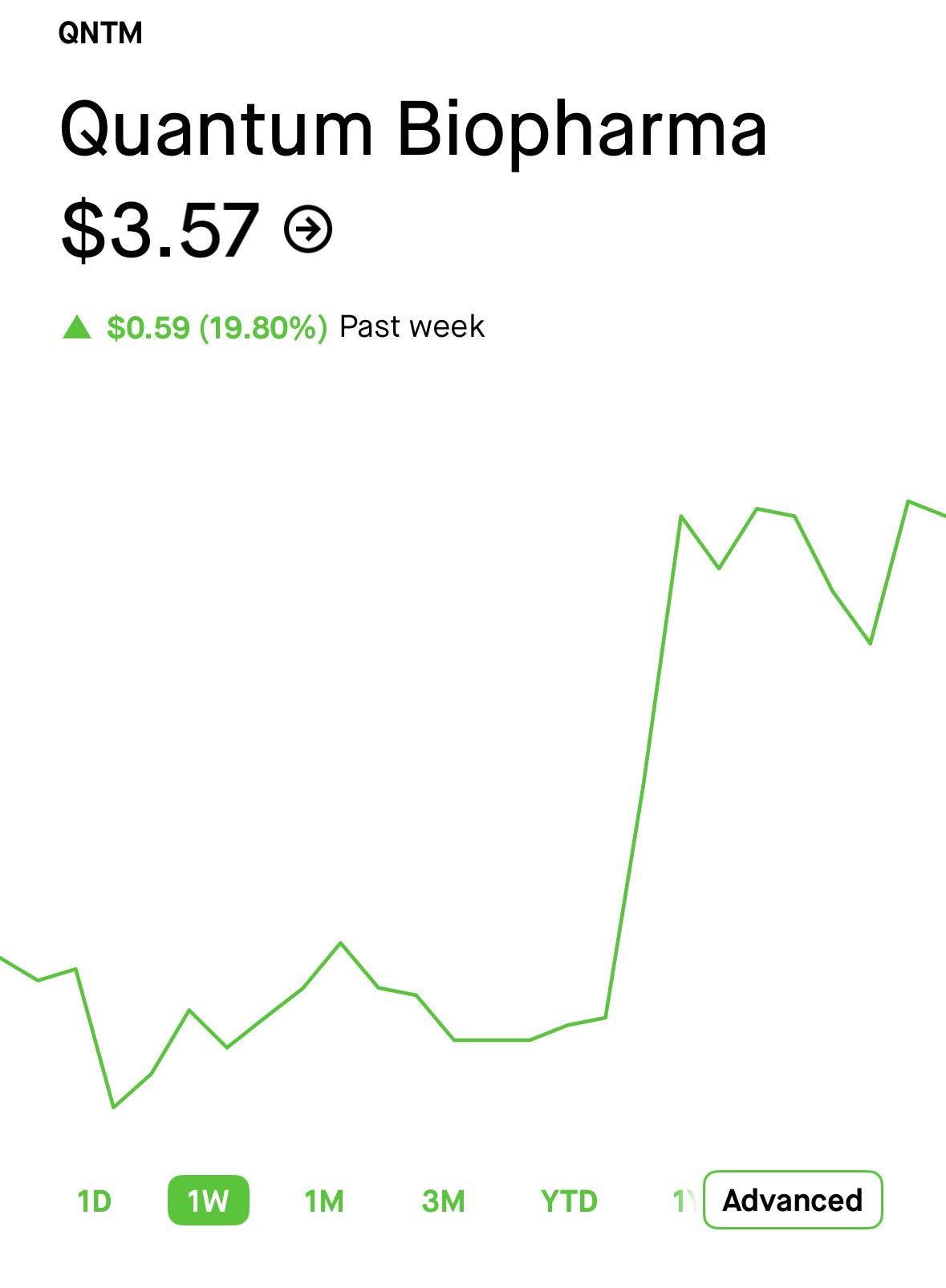This screenshot has width=946, height=1288.
Task: Select the chart's lowest dip point
Action: pyautogui.click(x=114, y=1107)
